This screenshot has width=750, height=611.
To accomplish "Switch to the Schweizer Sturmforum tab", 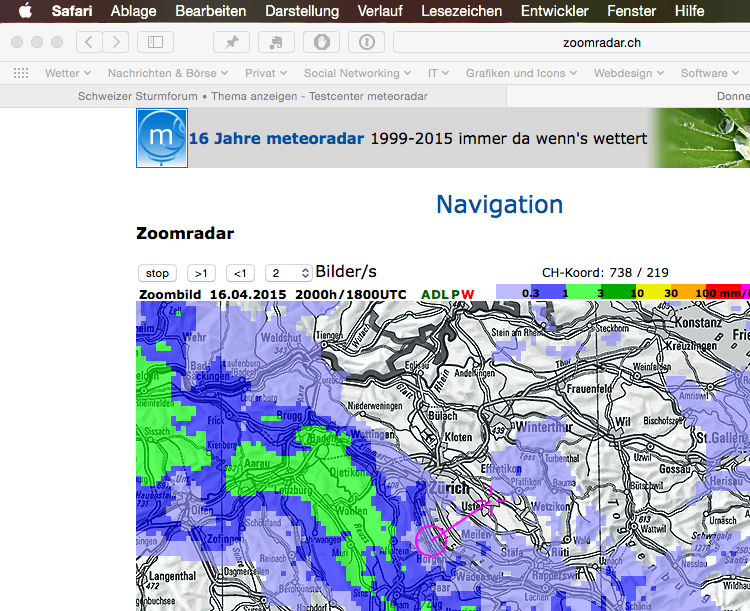I will click(x=252, y=96).
